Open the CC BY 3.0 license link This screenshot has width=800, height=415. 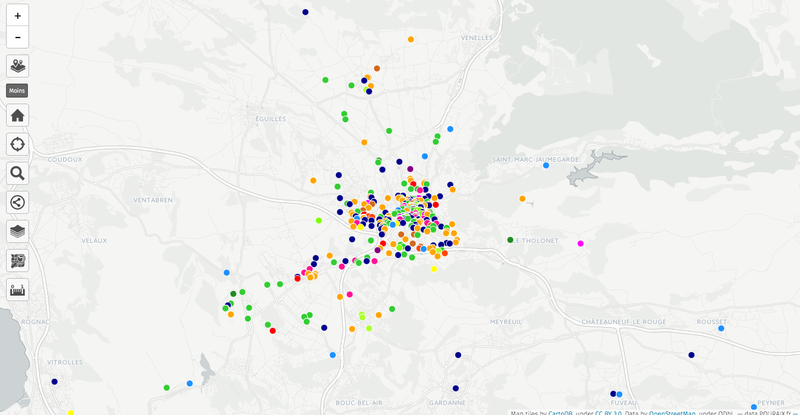pyautogui.click(x=608, y=411)
